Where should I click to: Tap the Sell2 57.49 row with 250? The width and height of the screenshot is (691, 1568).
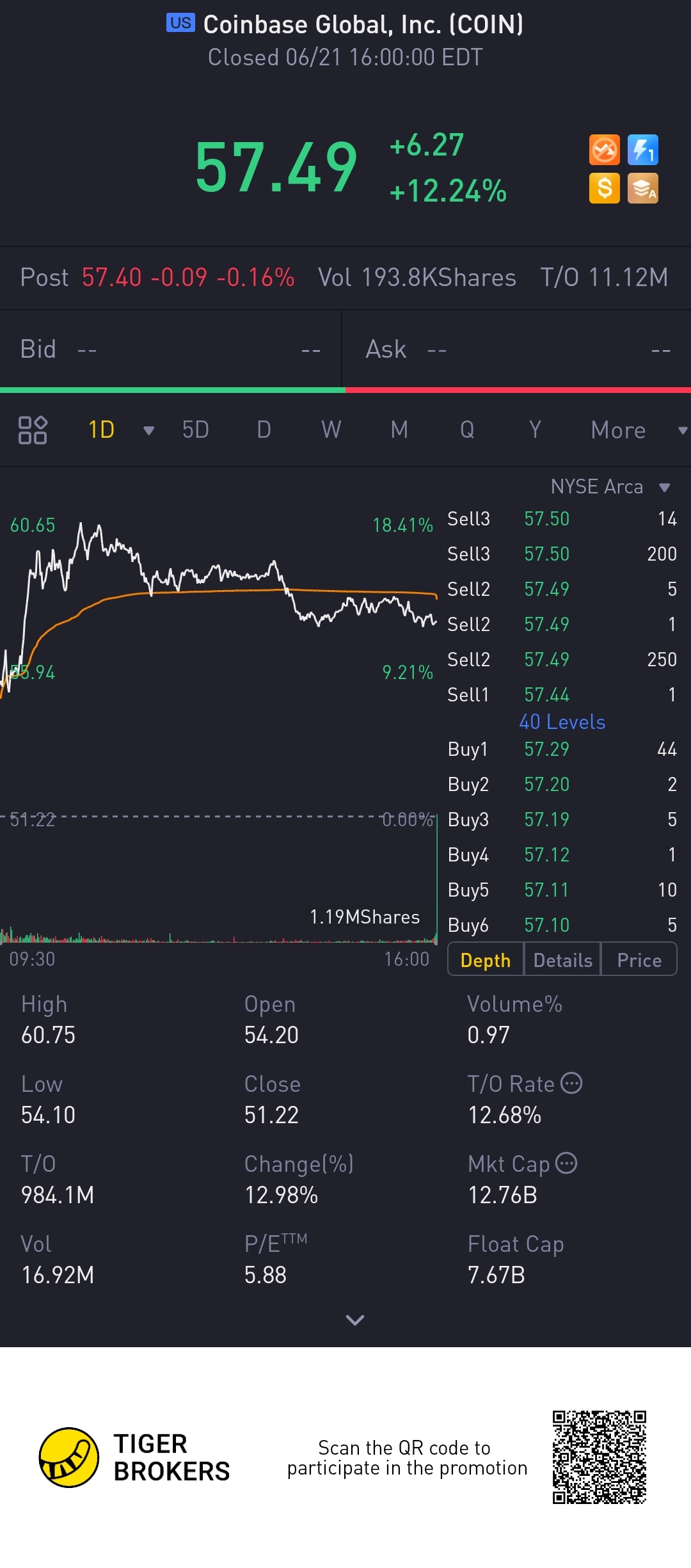[562, 659]
